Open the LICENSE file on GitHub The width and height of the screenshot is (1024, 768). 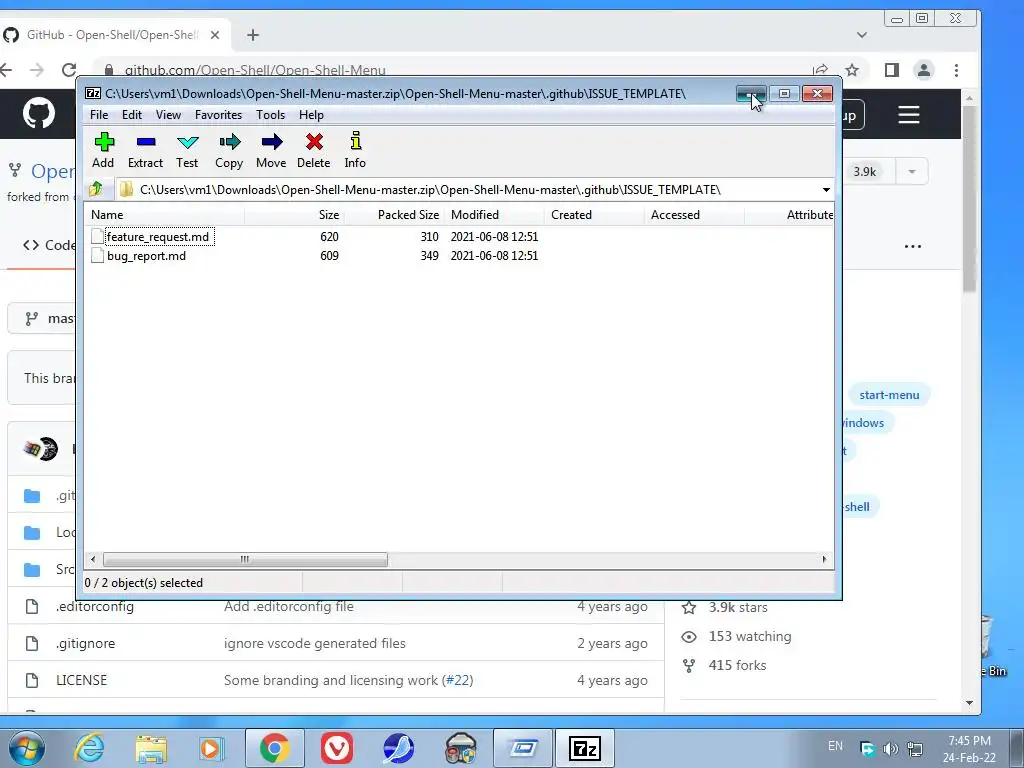[x=82, y=680]
